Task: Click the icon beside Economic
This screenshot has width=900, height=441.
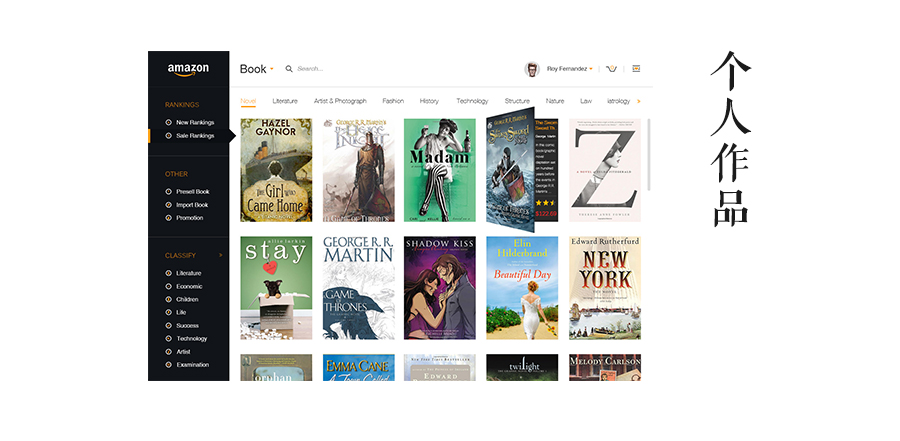Action: point(169,287)
